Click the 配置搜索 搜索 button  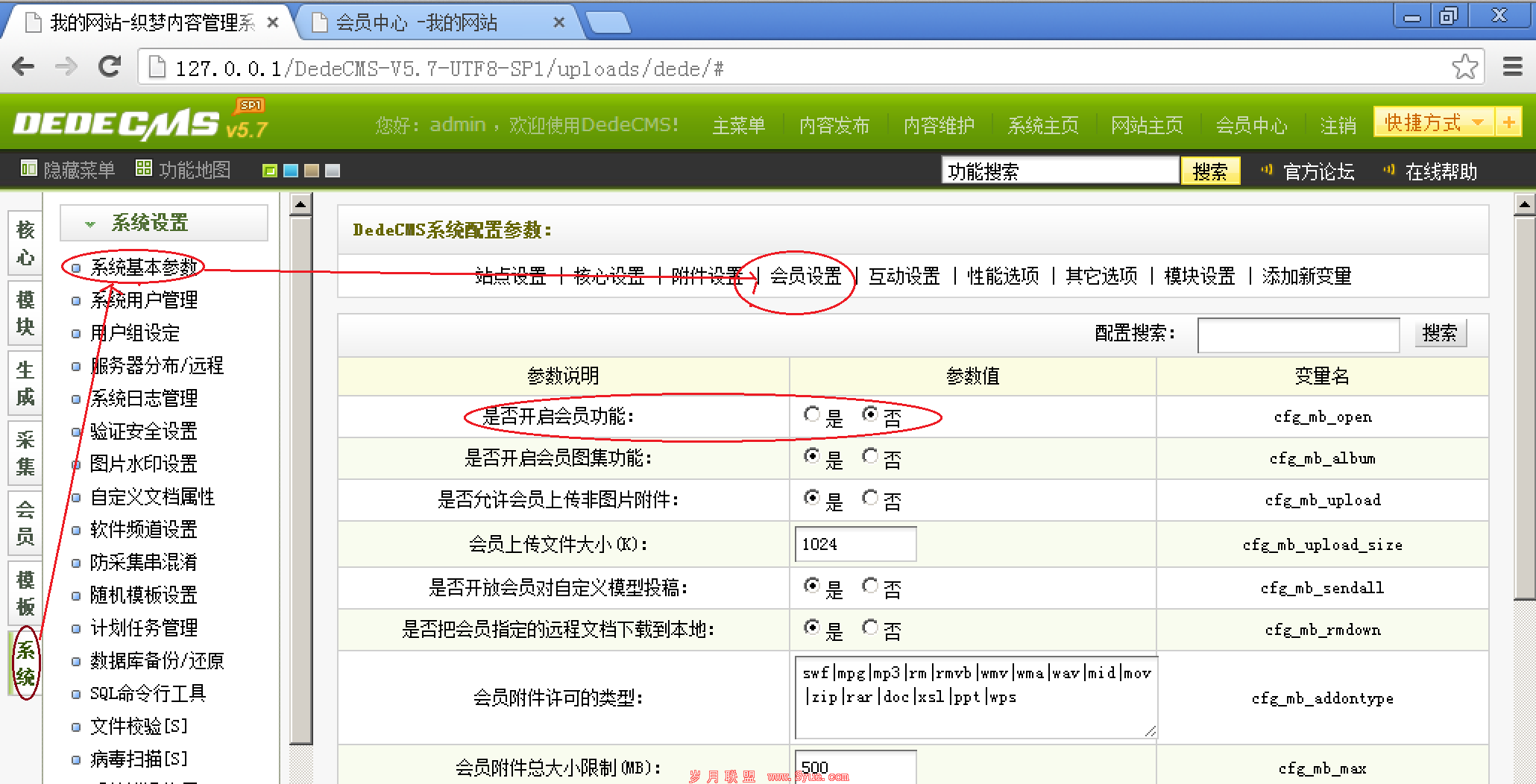(x=1440, y=333)
